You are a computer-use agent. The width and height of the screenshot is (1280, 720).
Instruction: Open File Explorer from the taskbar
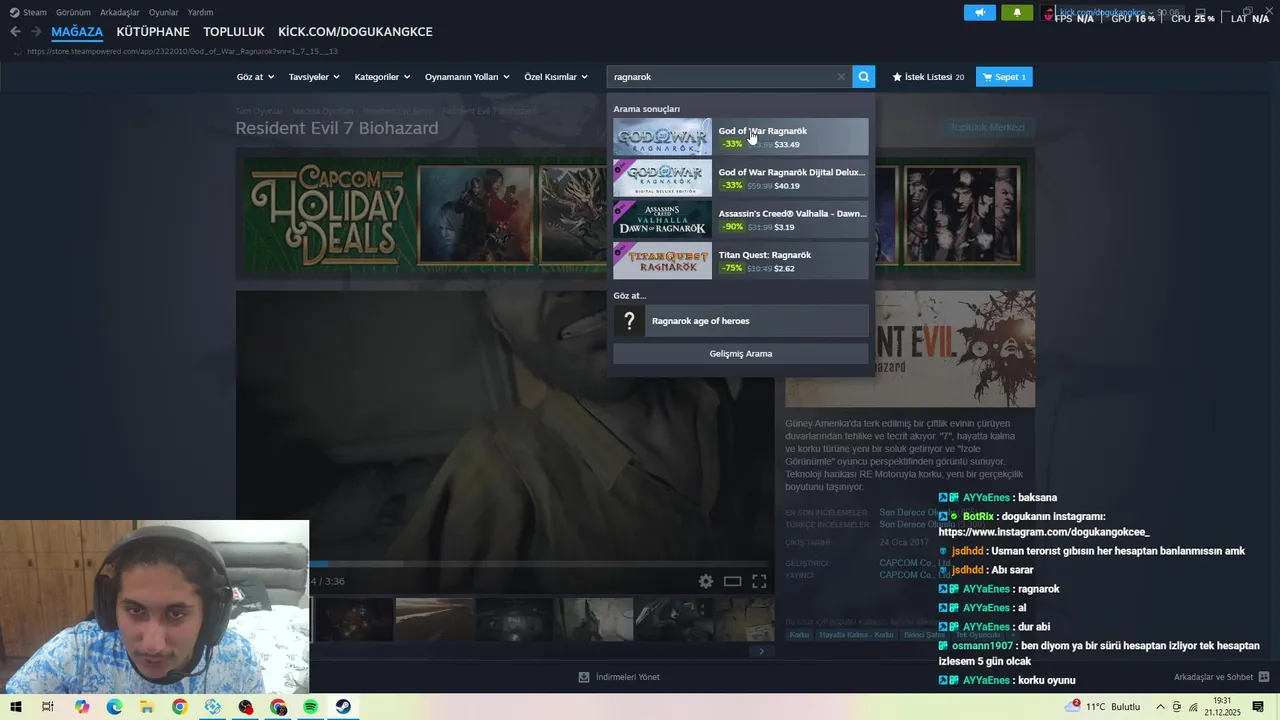point(147,707)
